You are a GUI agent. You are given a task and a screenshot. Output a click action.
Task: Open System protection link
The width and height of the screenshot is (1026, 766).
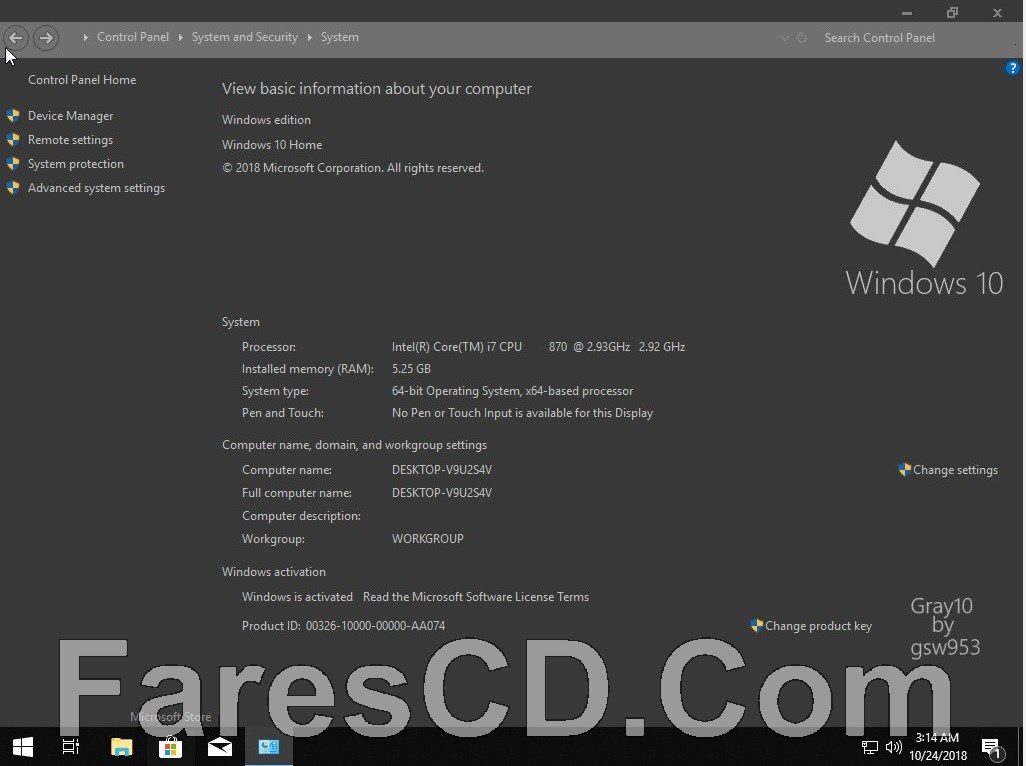(76, 164)
